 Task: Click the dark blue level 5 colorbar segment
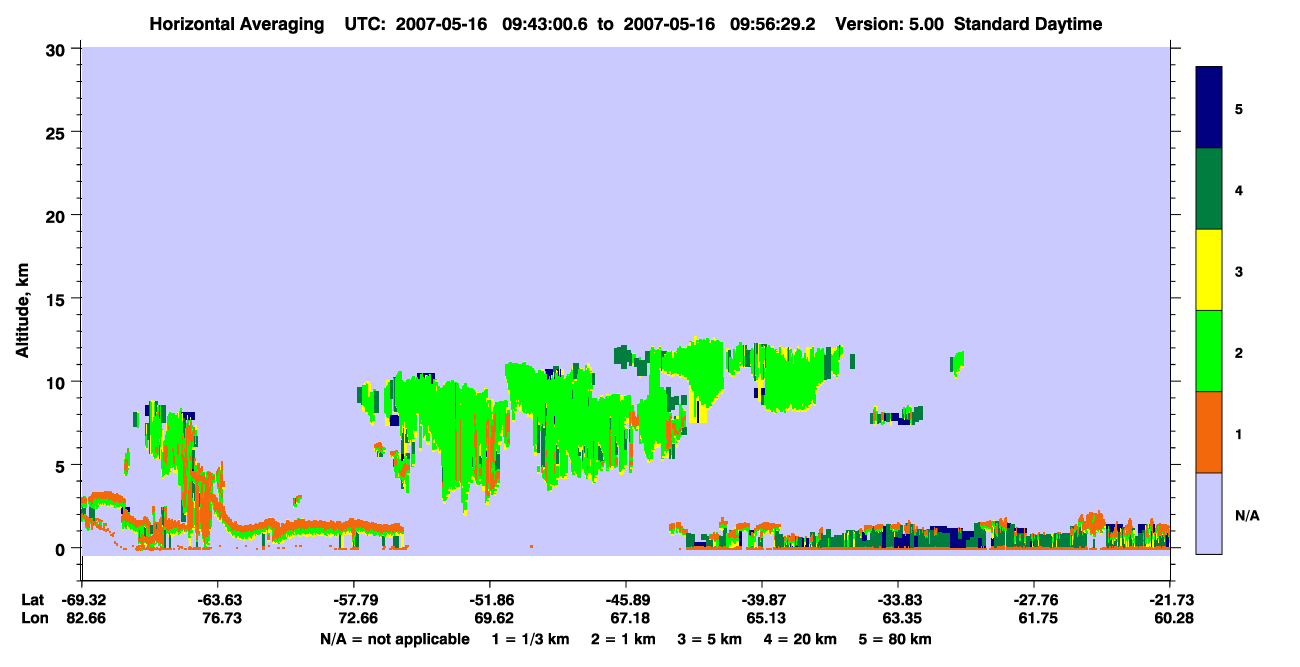tap(1209, 108)
